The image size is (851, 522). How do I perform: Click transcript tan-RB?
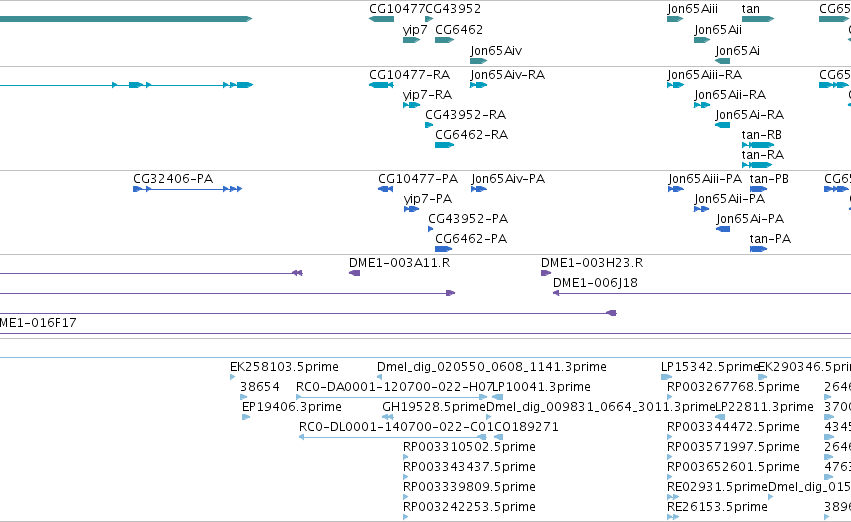pyautogui.click(x=761, y=135)
